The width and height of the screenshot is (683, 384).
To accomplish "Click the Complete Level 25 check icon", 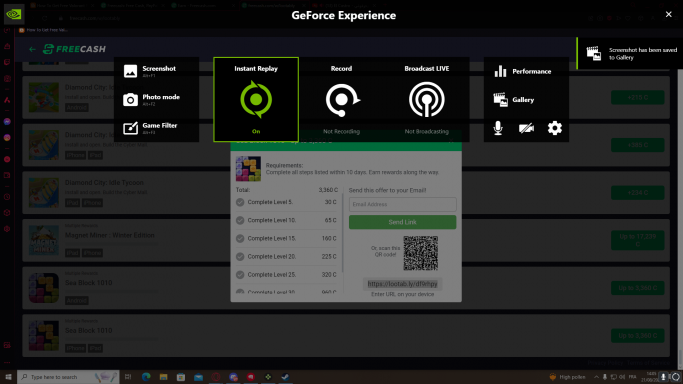I will coord(240,275).
